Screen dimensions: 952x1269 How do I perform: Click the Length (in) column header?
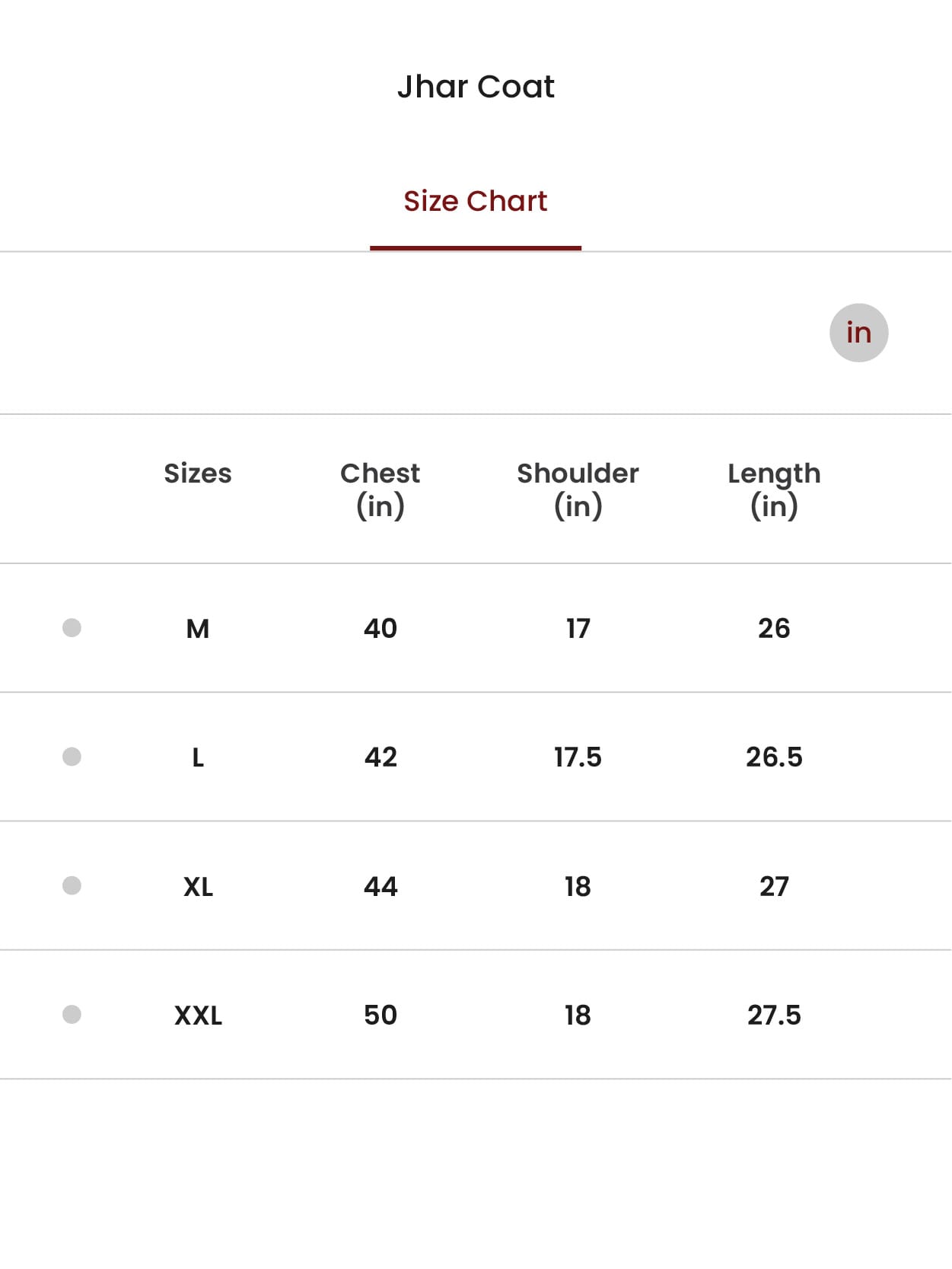774,489
